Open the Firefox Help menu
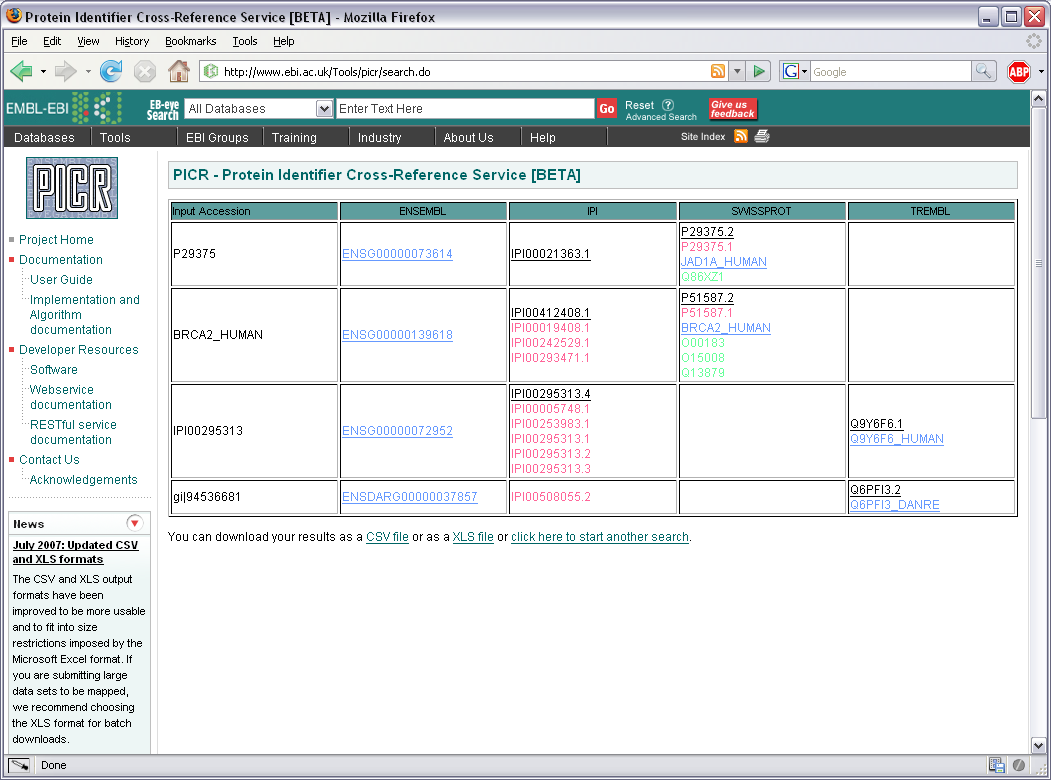The height and width of the screenshot is (780, 1051). click(284, 41)
